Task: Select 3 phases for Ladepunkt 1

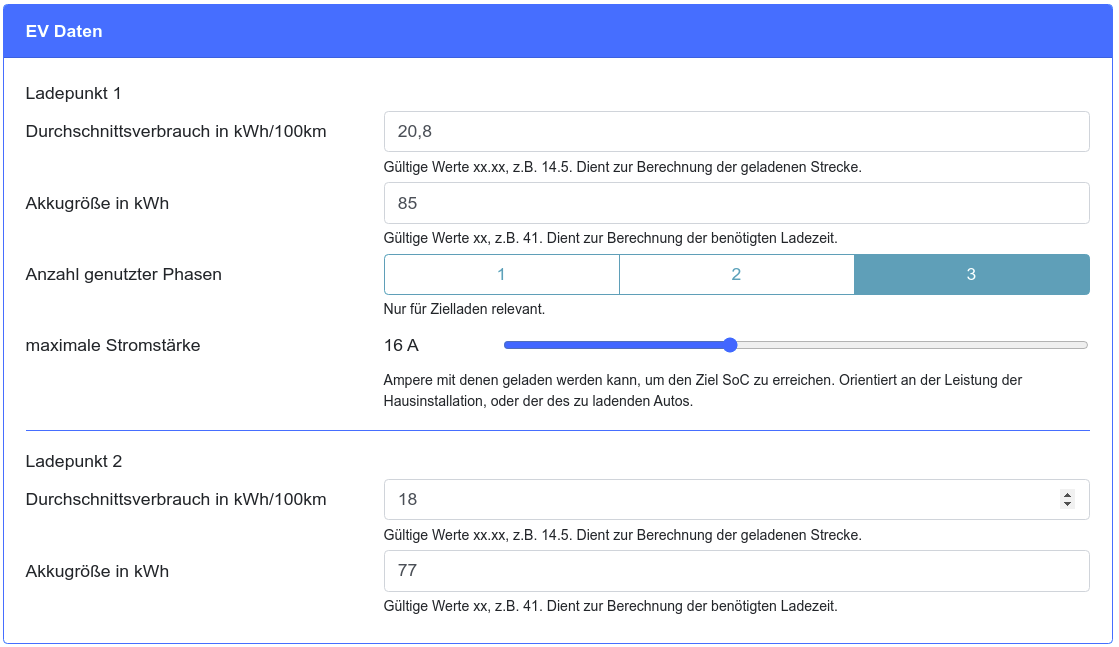Action: (971, 274)
